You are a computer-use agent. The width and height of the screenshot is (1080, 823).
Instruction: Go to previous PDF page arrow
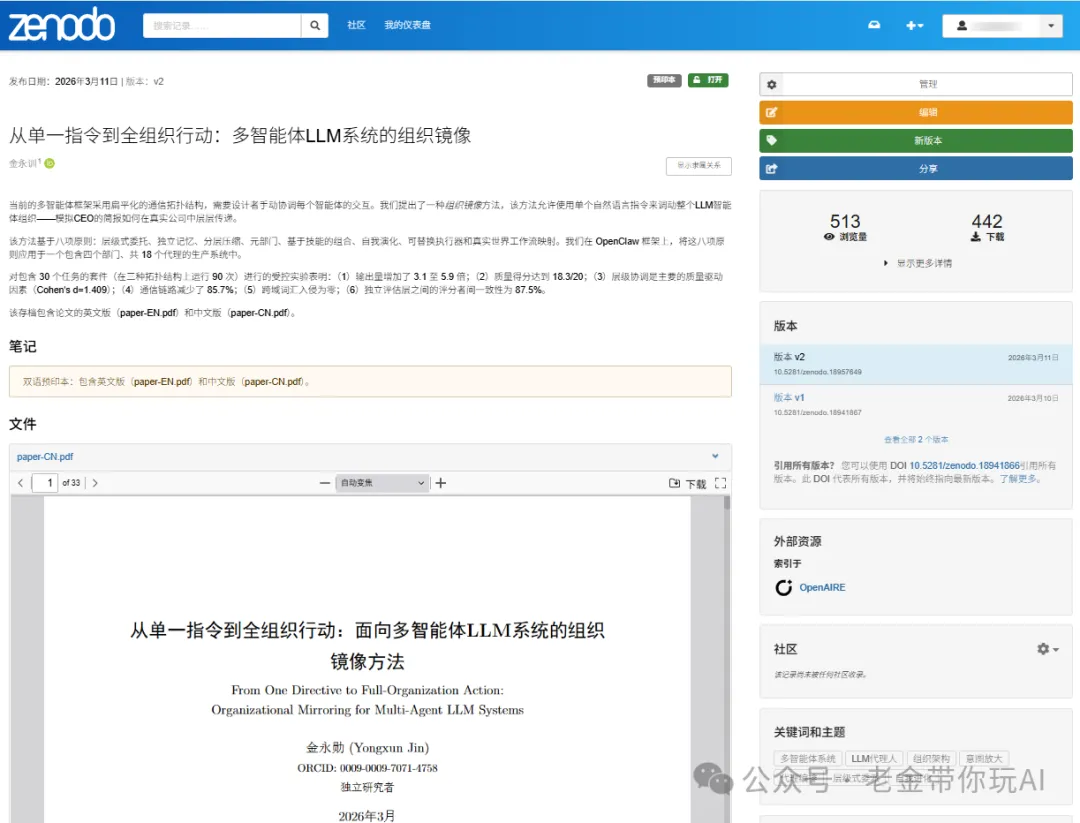[x=21, y=483]
